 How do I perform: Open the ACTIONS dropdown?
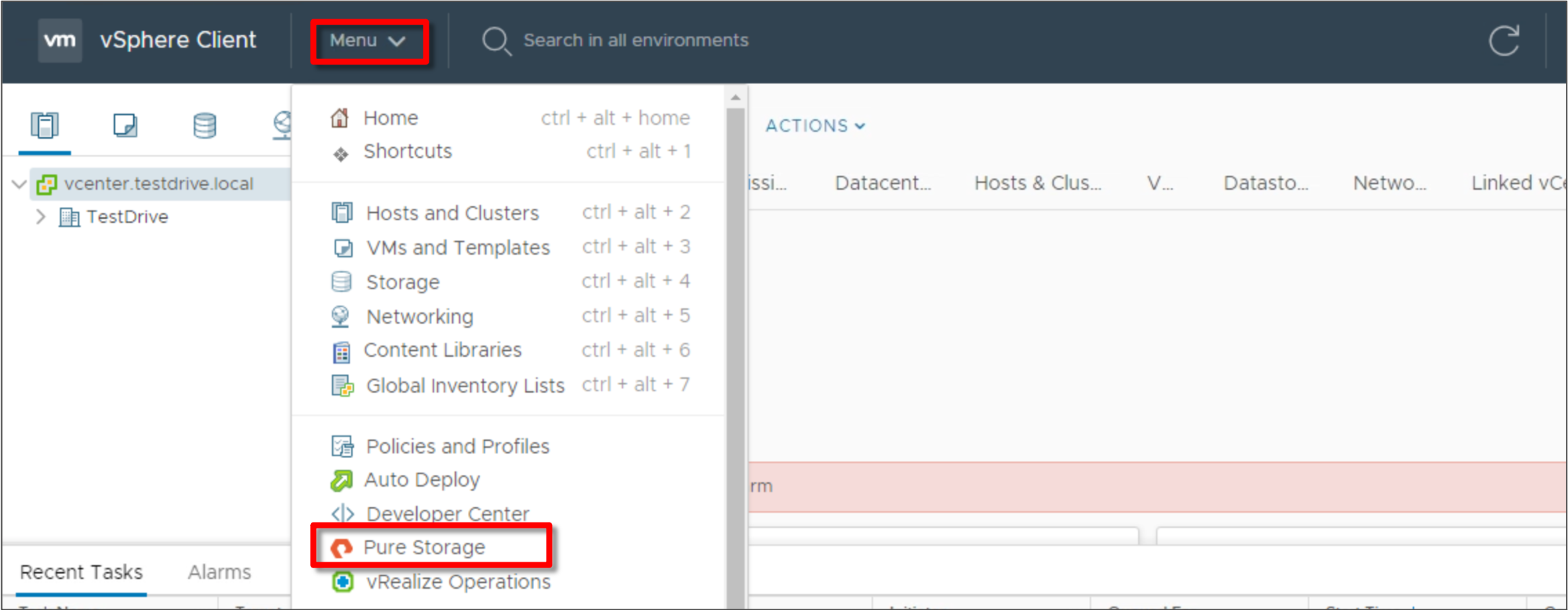tap(815, 126)
